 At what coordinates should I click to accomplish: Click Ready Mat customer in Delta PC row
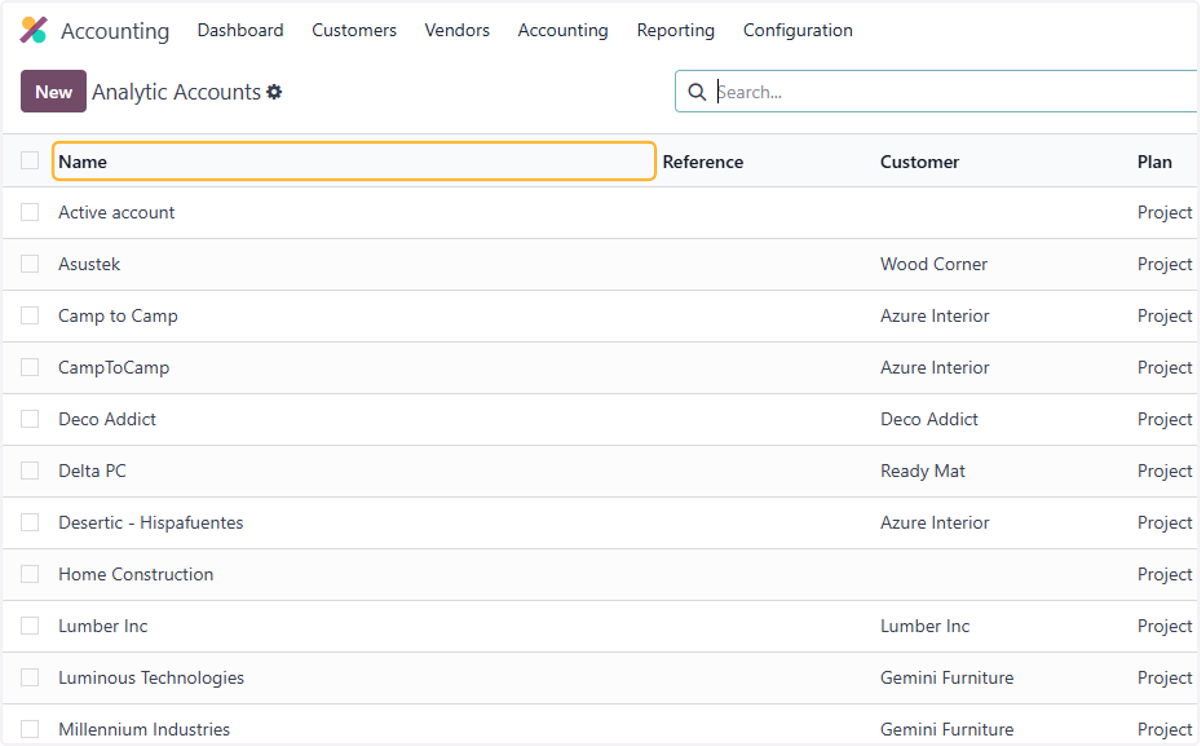[923, 471]
